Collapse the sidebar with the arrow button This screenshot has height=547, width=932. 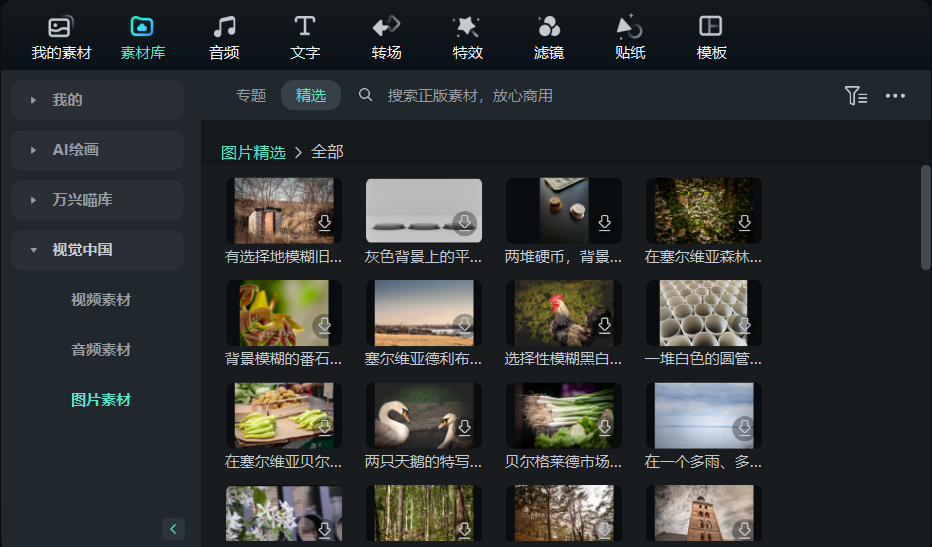tap(173, 529)
